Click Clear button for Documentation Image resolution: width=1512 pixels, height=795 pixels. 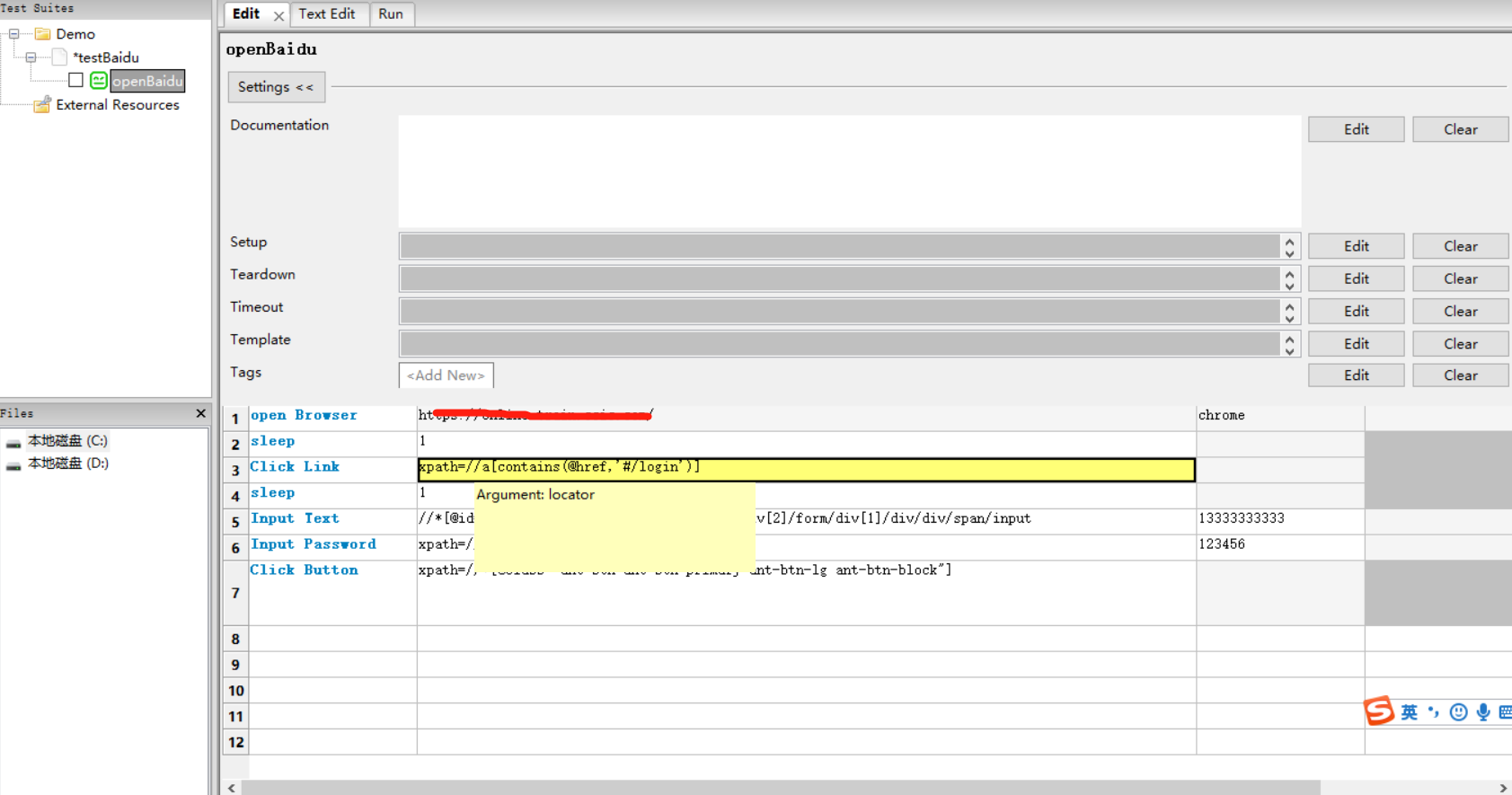pos(1461,129)
